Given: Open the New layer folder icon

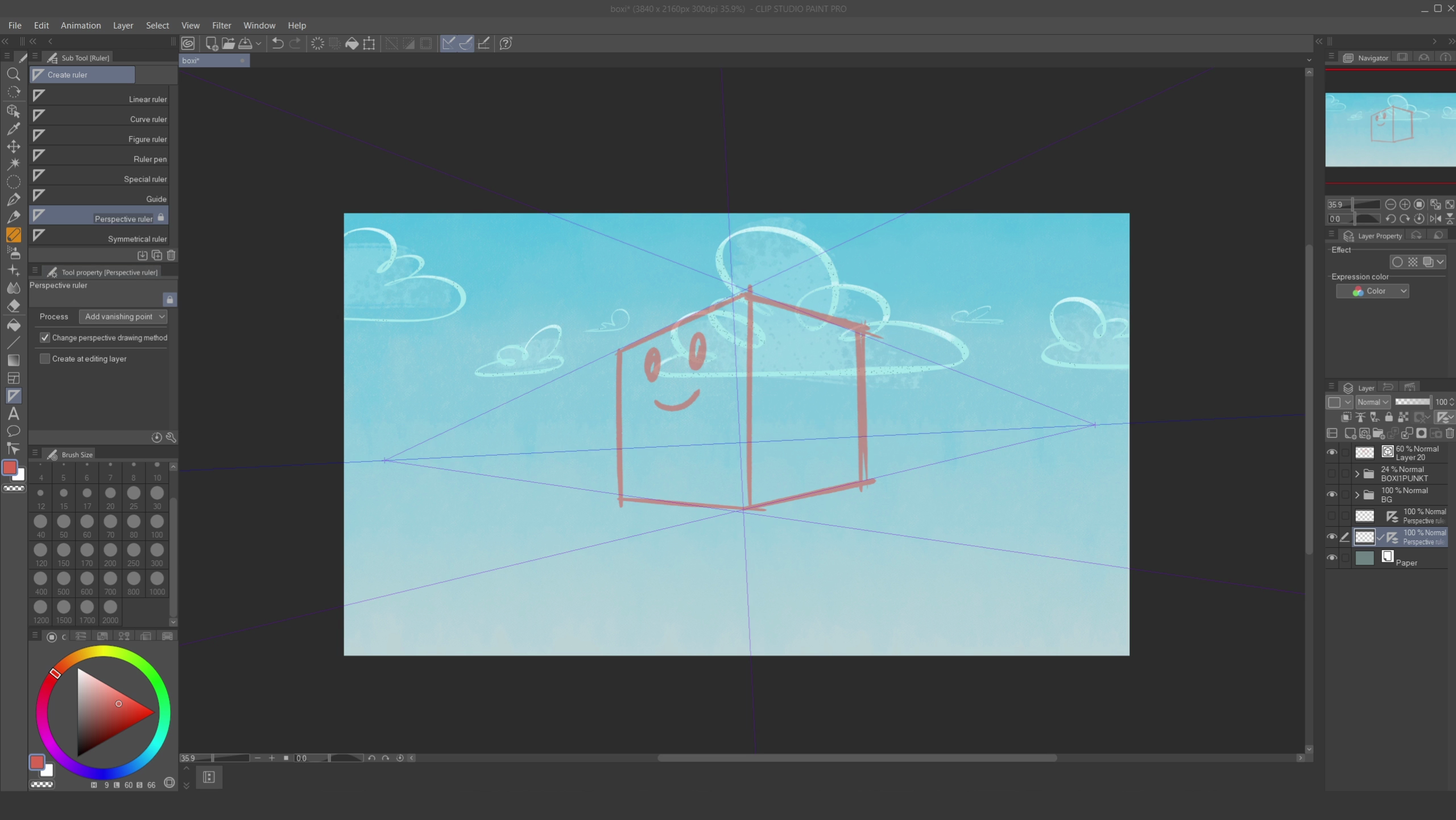Looking at the screenshot, I should (x=1379, y=433).
